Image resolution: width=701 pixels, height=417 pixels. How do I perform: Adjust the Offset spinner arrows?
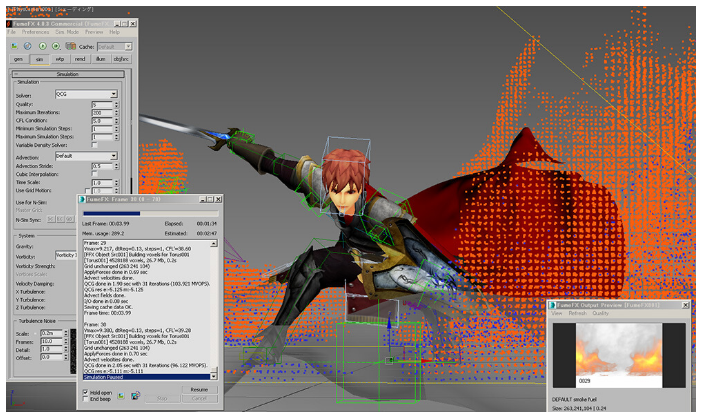[x=66, y=357]
